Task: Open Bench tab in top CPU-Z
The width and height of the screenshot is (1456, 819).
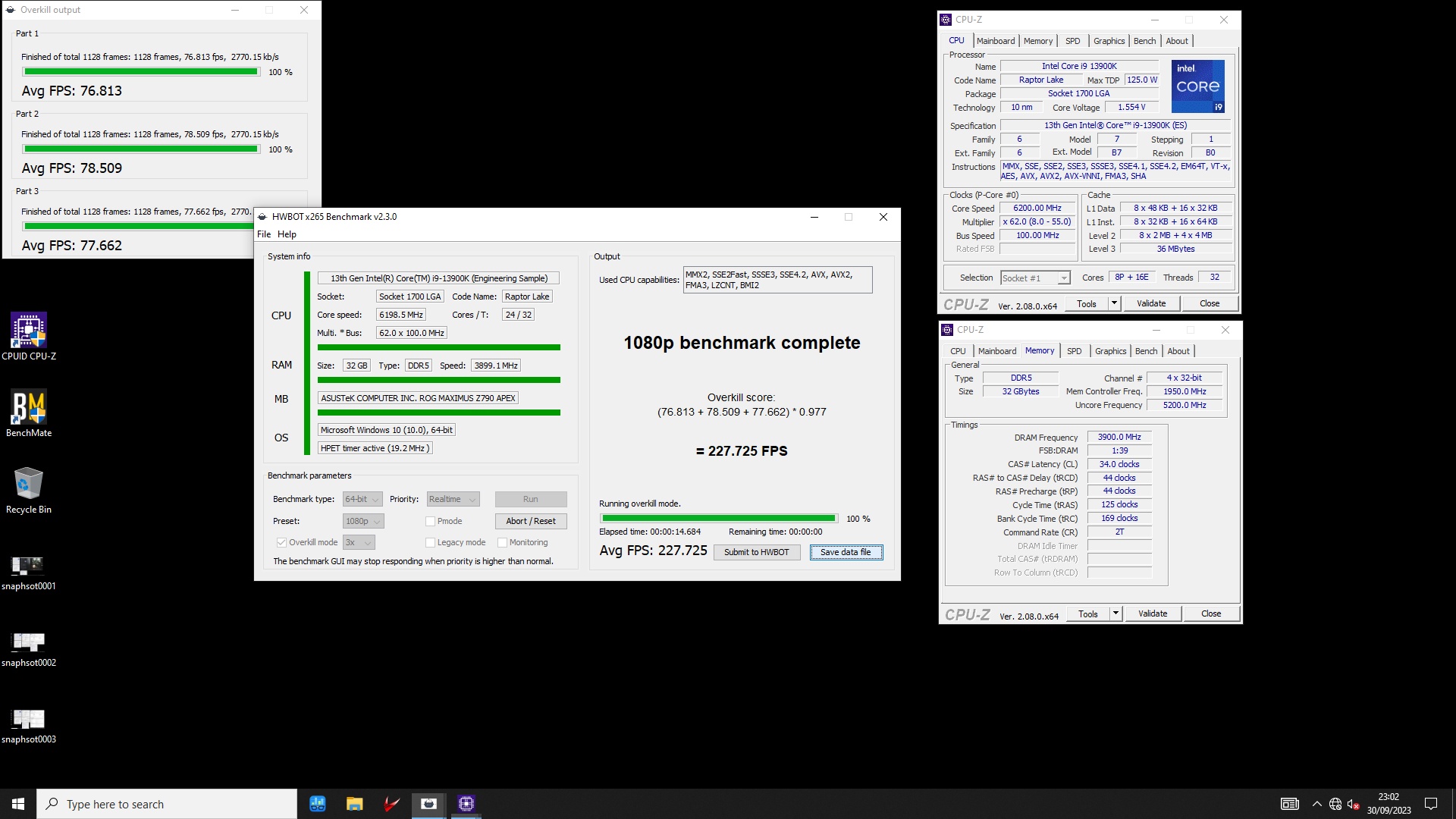Action: (x=1144, y=41)
